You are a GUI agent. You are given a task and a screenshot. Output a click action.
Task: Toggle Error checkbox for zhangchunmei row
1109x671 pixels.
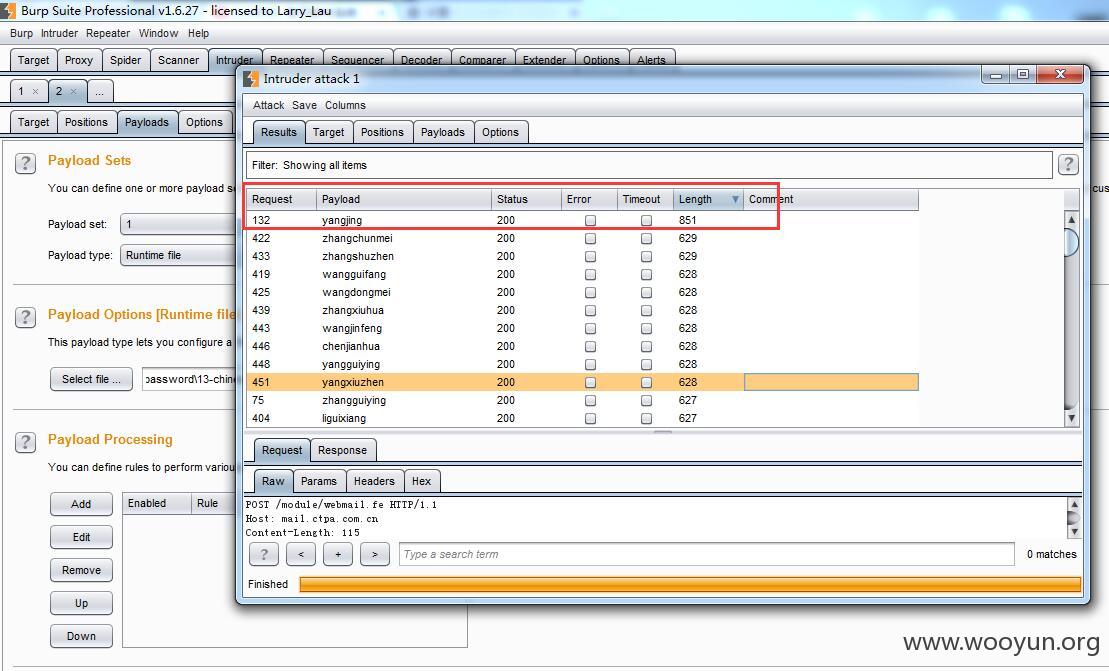click(591, 238)
